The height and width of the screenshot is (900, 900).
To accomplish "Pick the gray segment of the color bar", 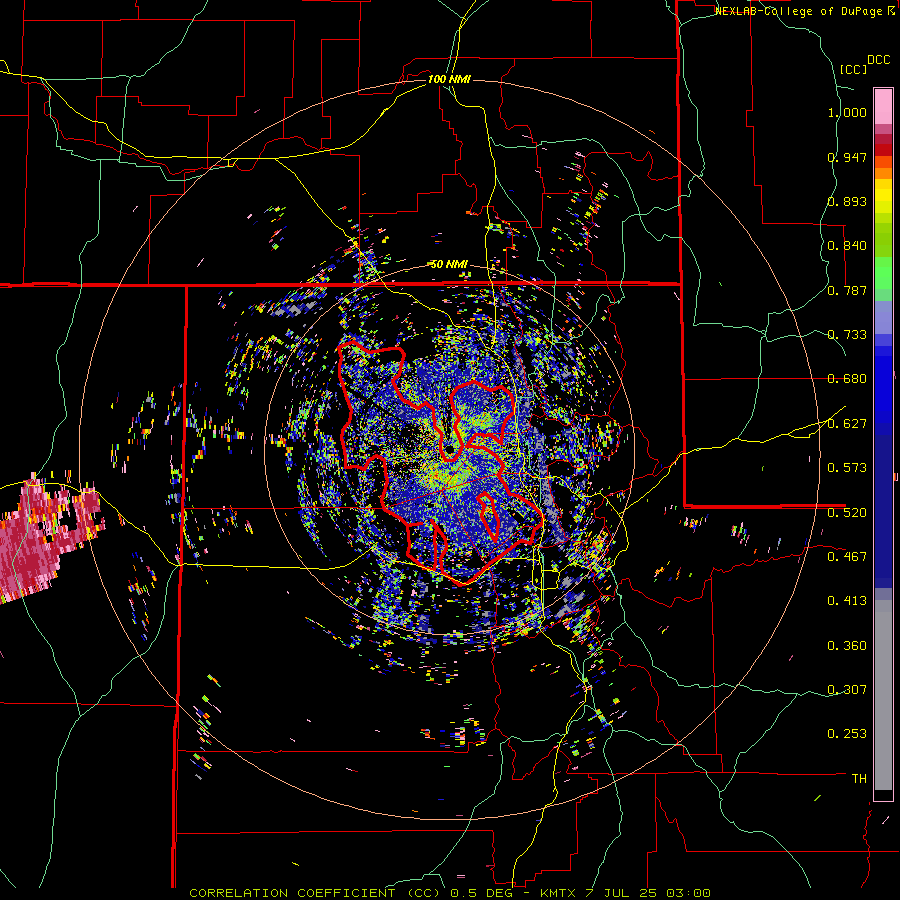I will click(883, 695).
